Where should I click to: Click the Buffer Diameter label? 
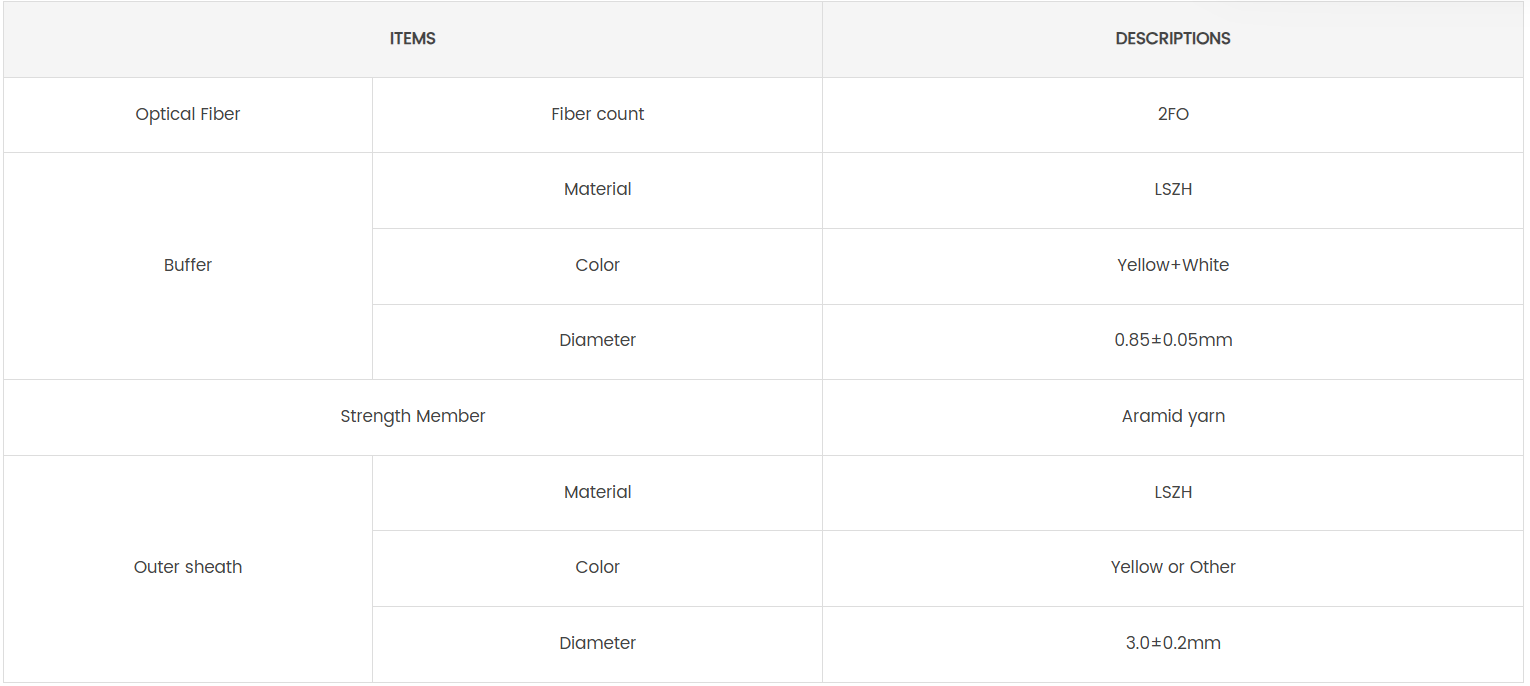point(597,340)
